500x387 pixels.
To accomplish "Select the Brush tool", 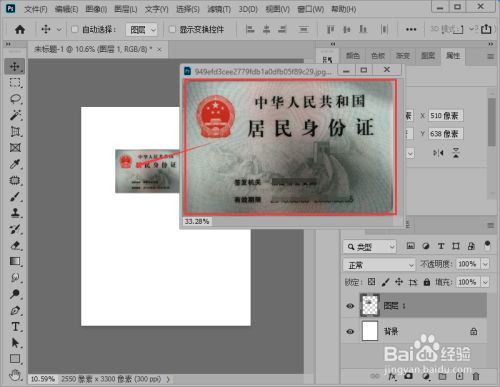I will point(15,196).
